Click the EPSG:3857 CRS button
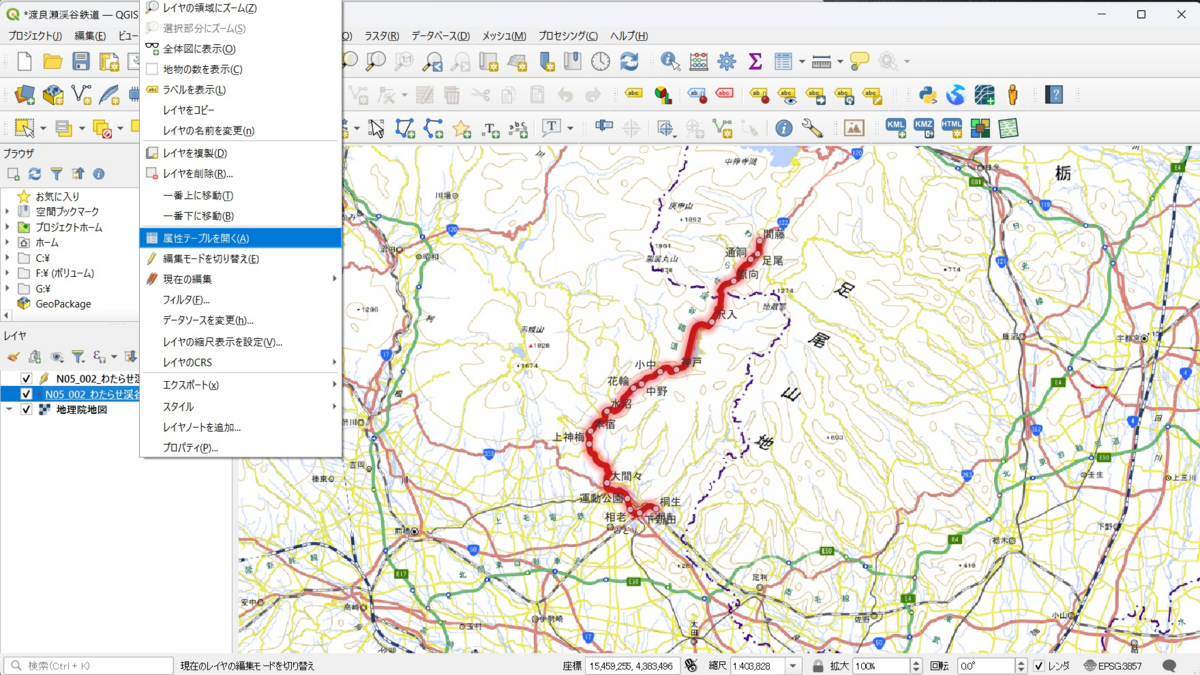The width and height of the screenshot is (1200, 675). [x=1115, y=666]
